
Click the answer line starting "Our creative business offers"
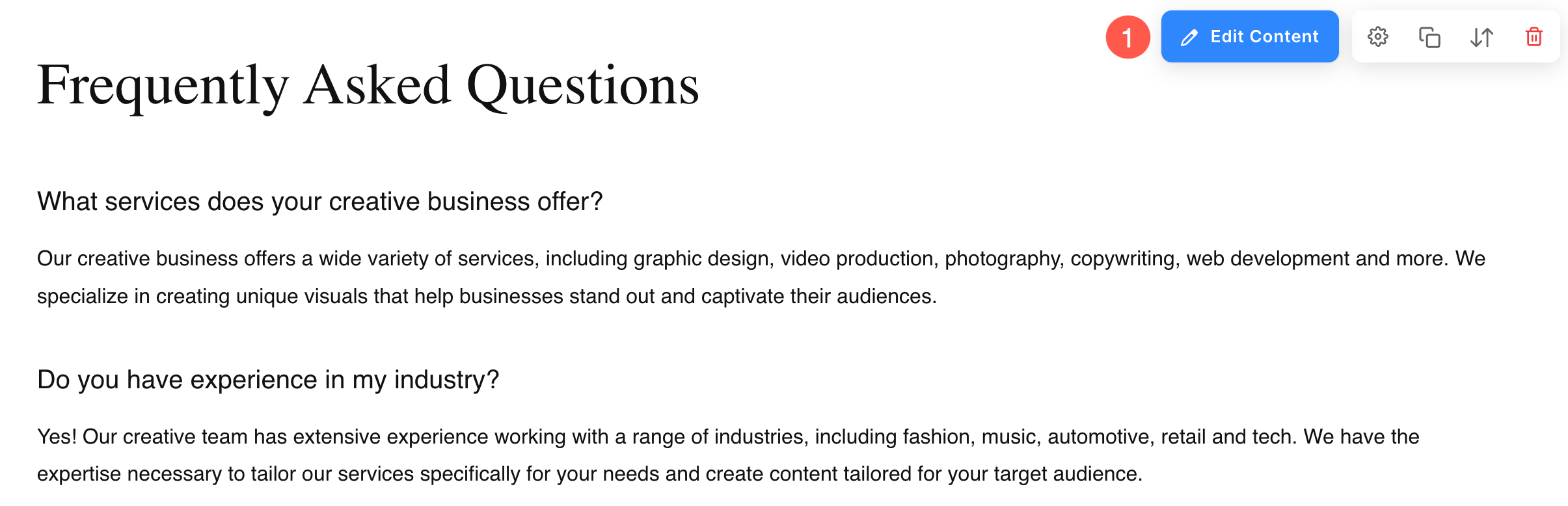tap(761, 259)
